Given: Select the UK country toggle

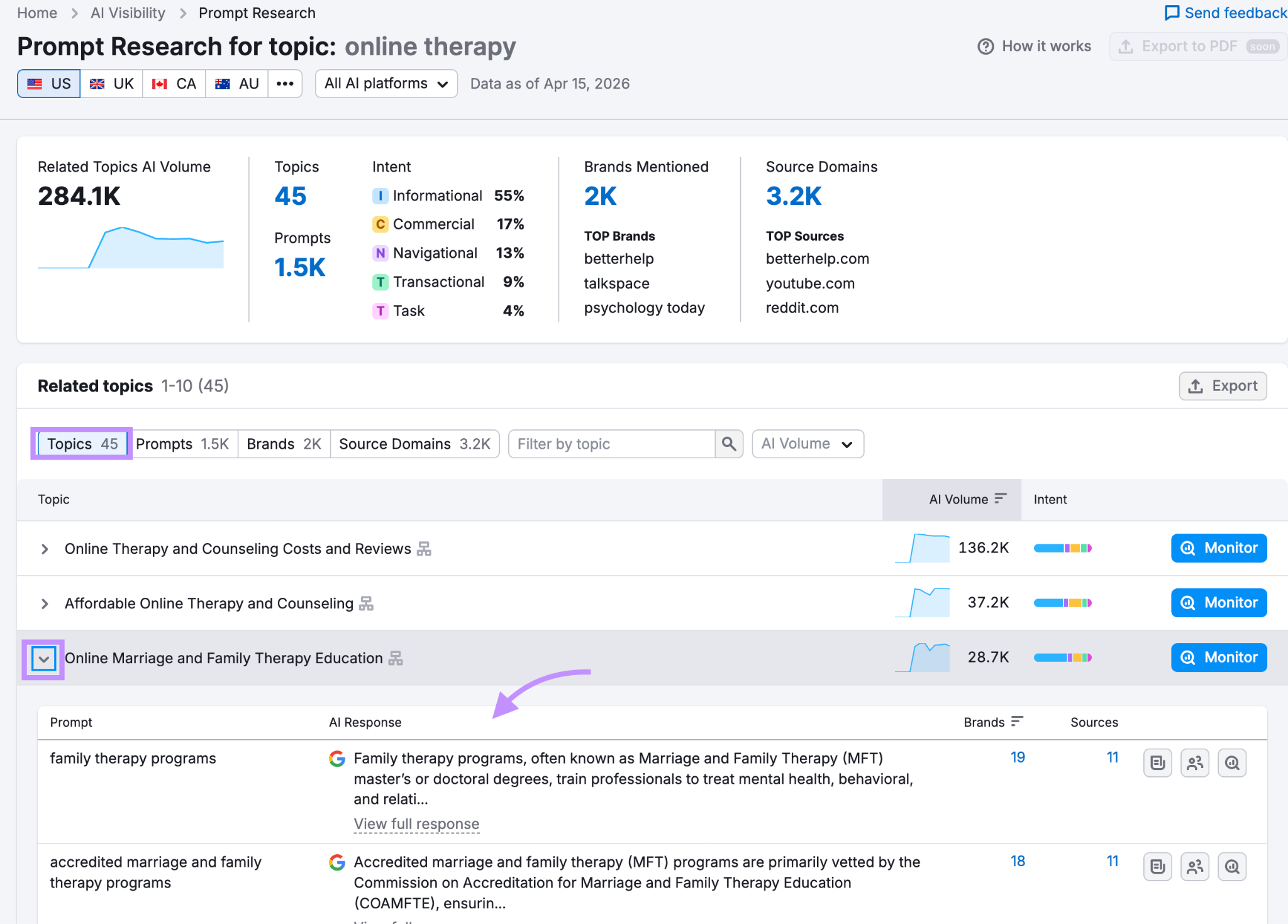Looking at the screenshot, I should [112, 84].
